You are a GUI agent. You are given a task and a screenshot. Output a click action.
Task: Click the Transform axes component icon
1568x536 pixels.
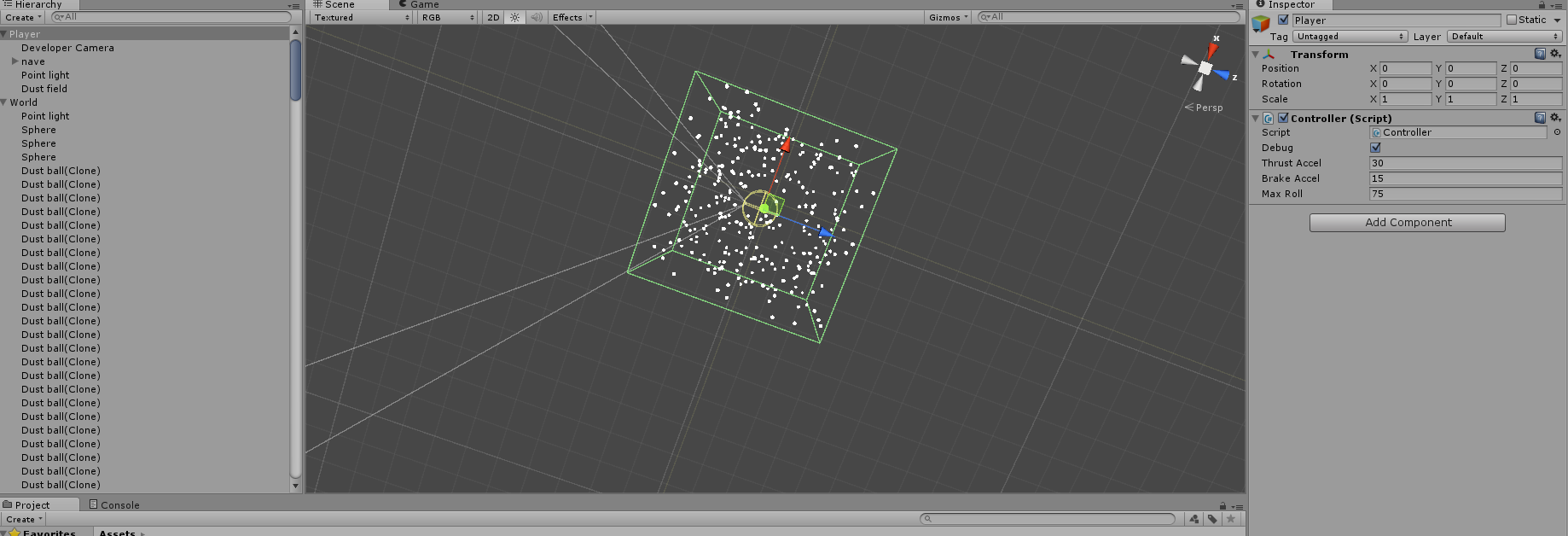(1269, 54)
